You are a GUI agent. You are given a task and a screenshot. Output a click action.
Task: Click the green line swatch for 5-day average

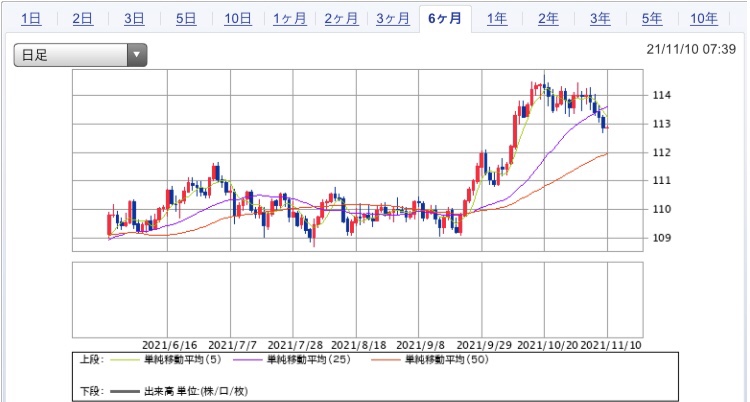pos(125,360)
